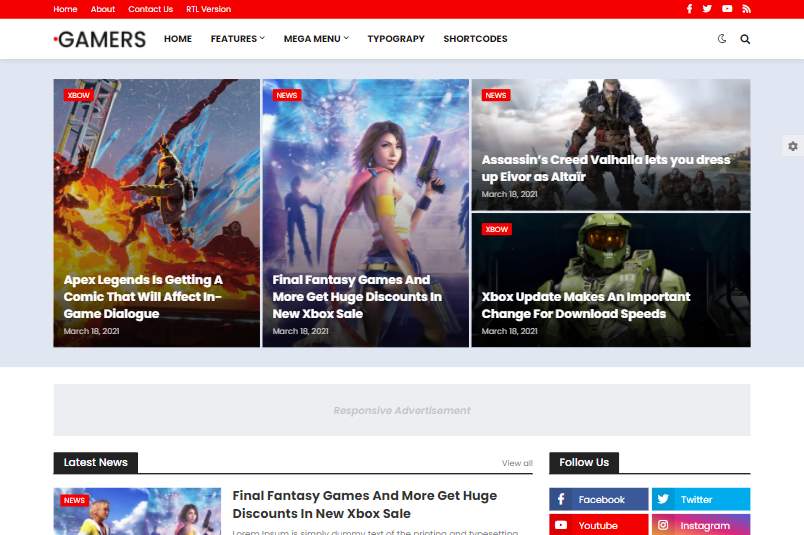Click NEWS tag on Assassin's Creed card
804x535 pixels.
(496, 95)
